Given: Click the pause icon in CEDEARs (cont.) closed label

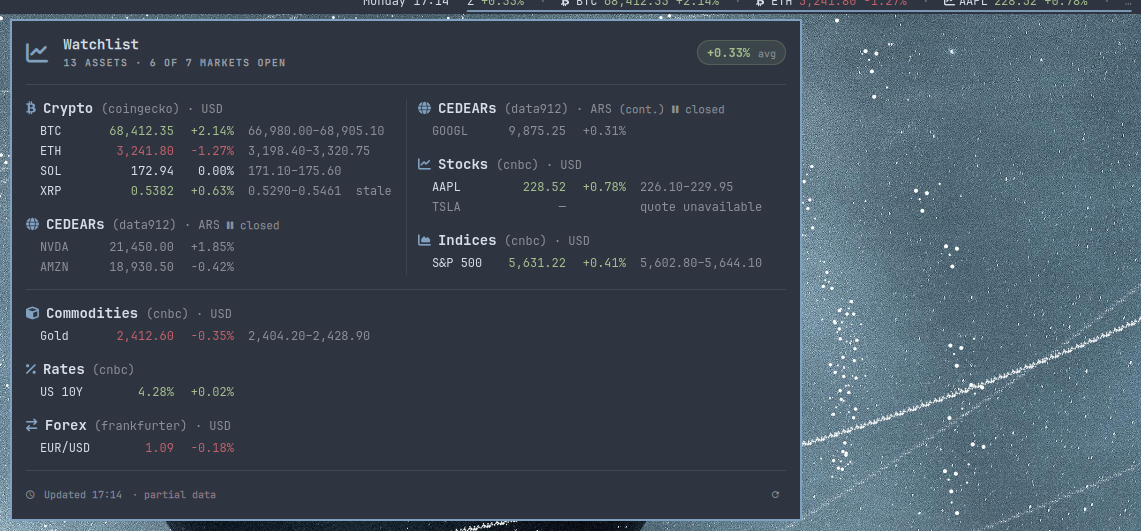Looking at the screenshot, I should point(675,109).
